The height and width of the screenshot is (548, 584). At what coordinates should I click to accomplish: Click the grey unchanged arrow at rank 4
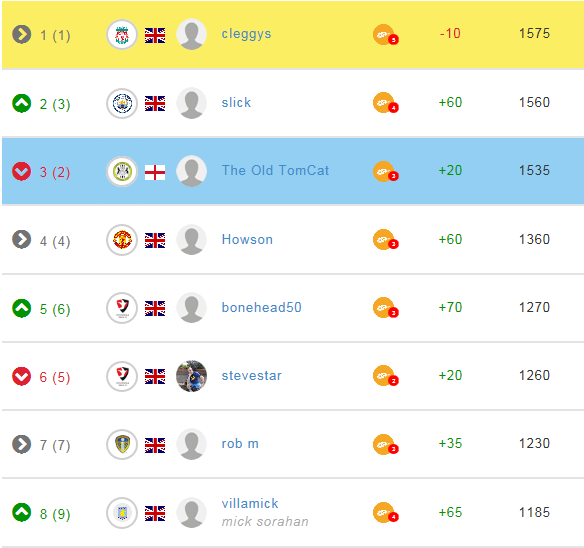[22, 240]
